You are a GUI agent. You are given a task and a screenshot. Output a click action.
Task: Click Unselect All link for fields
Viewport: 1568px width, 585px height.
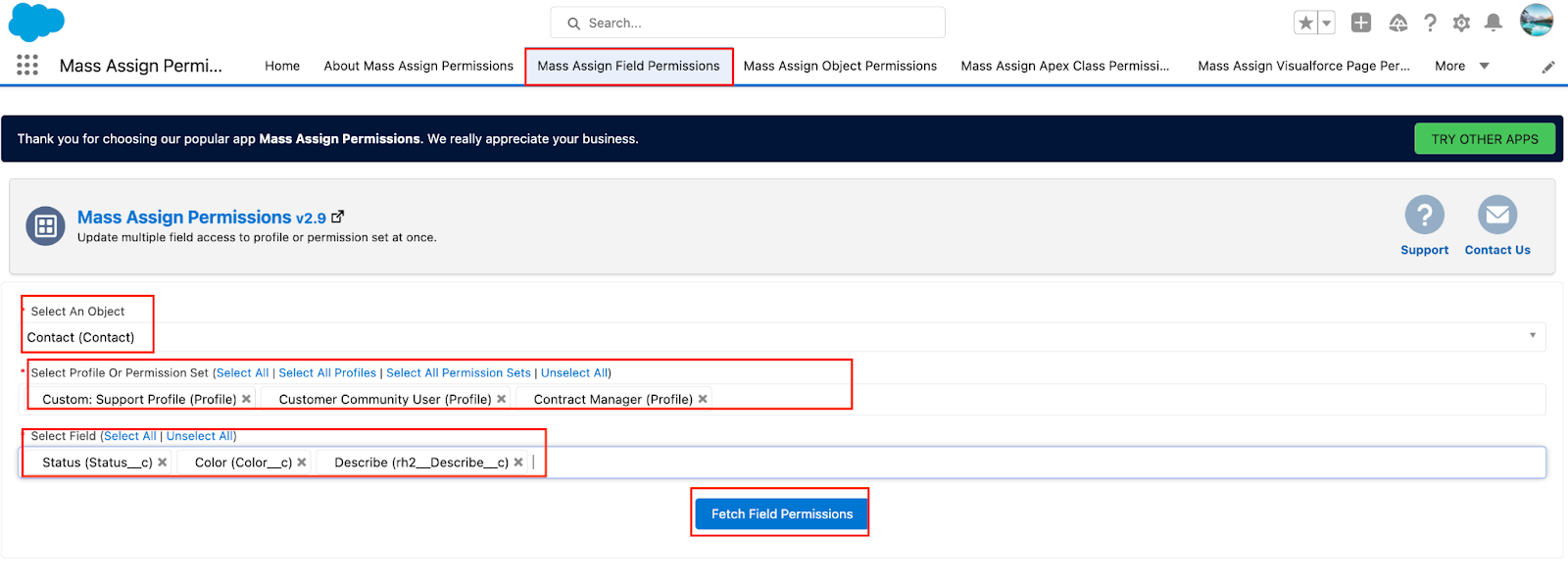pyautogui.click(x=200, y=436)
